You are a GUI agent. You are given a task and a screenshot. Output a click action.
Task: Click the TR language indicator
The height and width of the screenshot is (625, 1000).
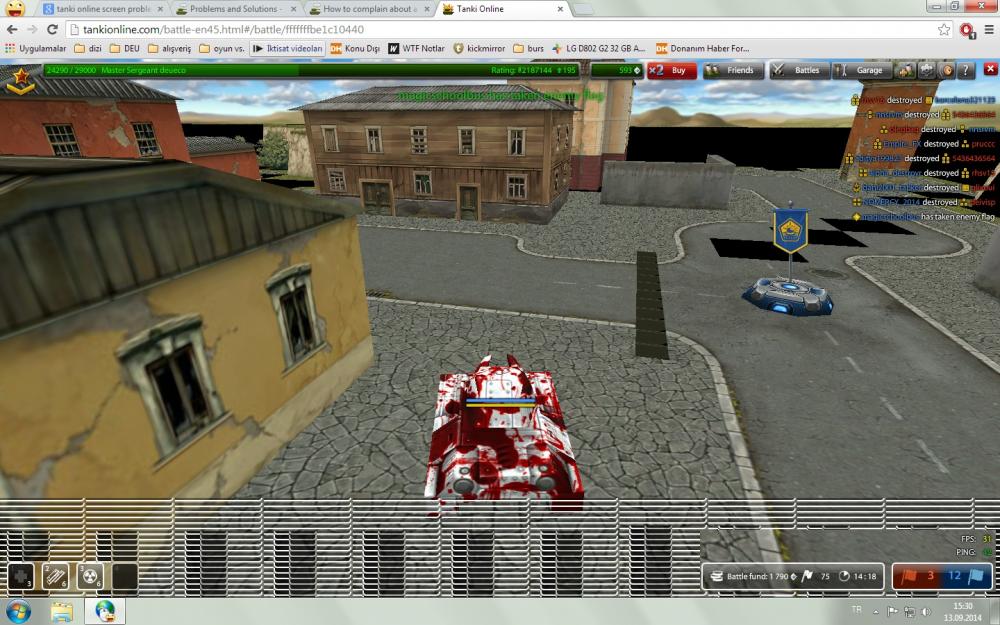tap(857, 610)
